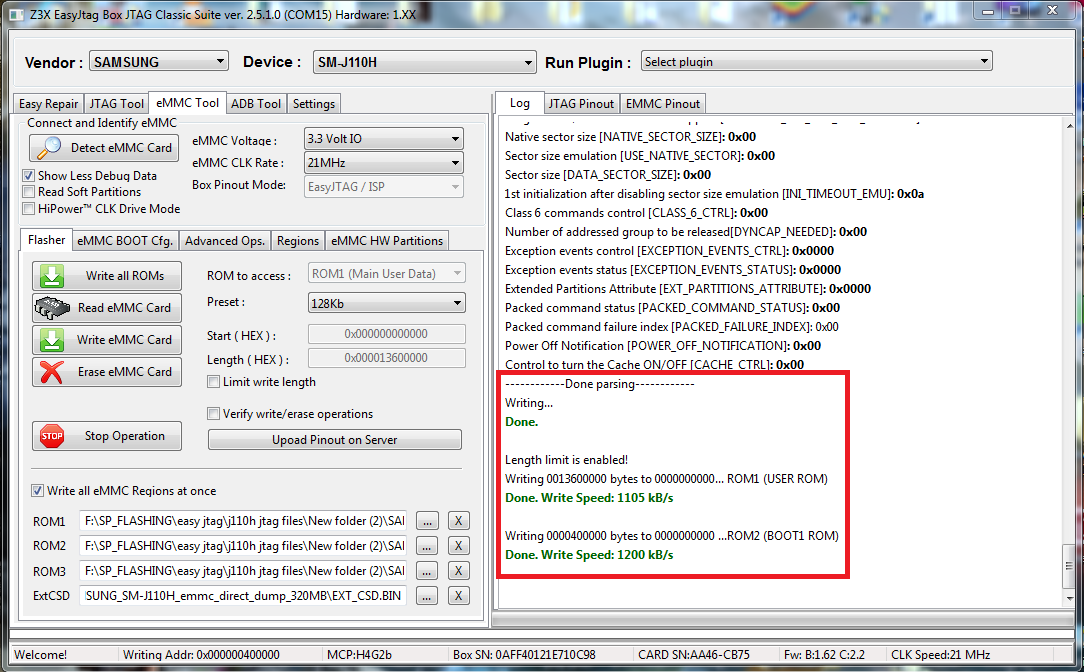
Task: Click the green arrow icon on Write eMMC Card
Action: 52,339
